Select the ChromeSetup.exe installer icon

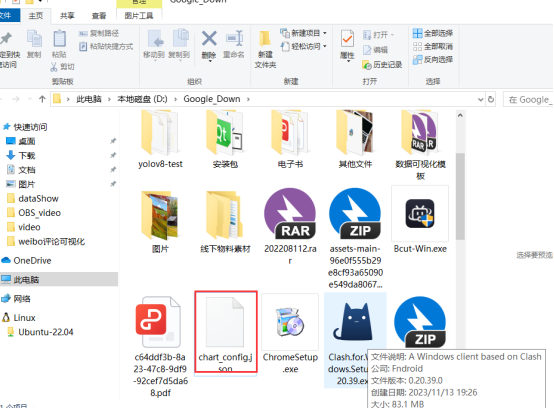click(x=290, y=322)
